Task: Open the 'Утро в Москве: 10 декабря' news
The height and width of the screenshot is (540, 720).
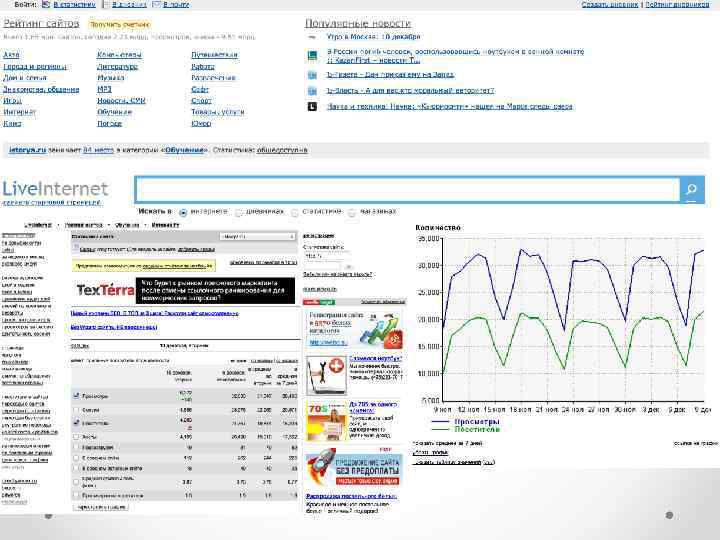Action: pyautogui.click(x=373, y=37)
